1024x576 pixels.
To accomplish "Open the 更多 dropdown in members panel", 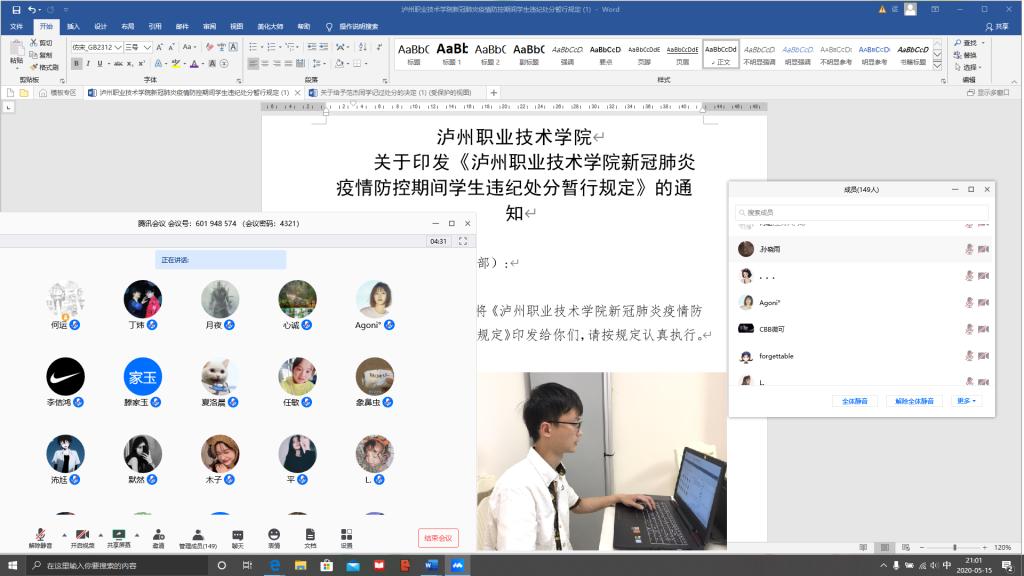I will tap(967, 401).
